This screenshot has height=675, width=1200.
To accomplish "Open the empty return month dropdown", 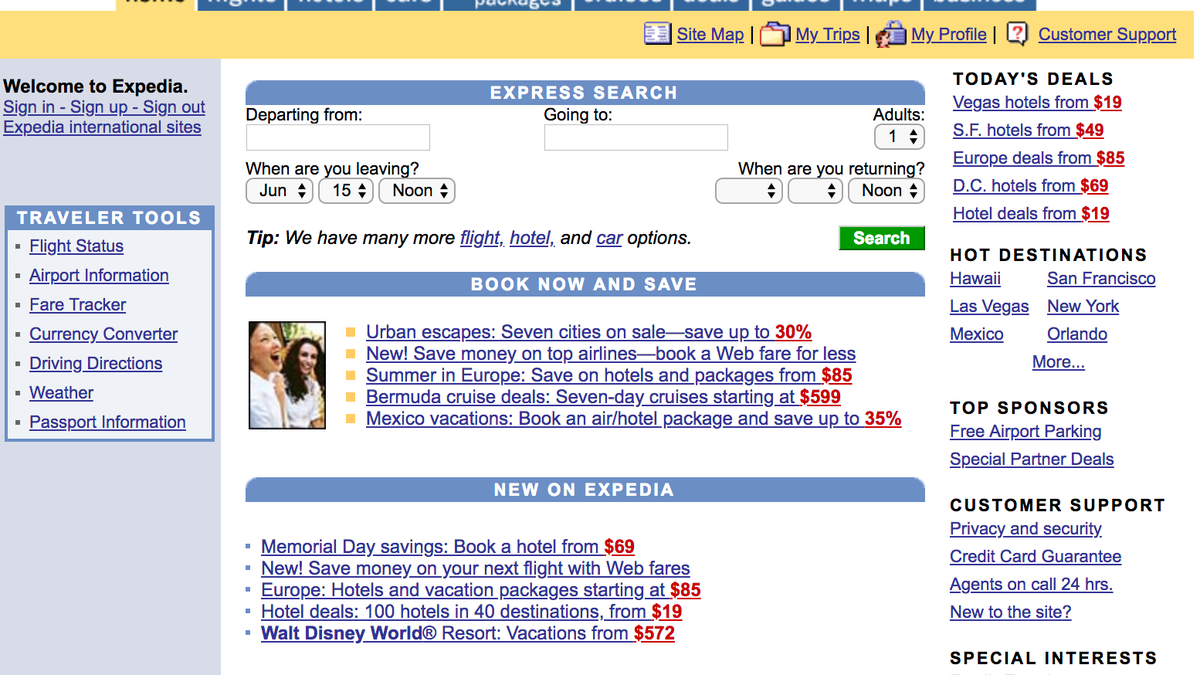I will [749, 190].
